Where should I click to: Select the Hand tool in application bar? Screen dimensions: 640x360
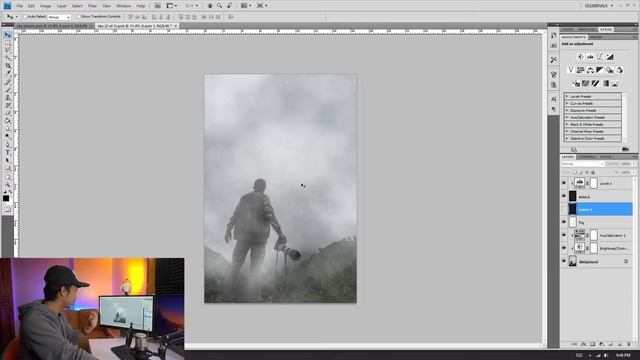tap(210, 6)
